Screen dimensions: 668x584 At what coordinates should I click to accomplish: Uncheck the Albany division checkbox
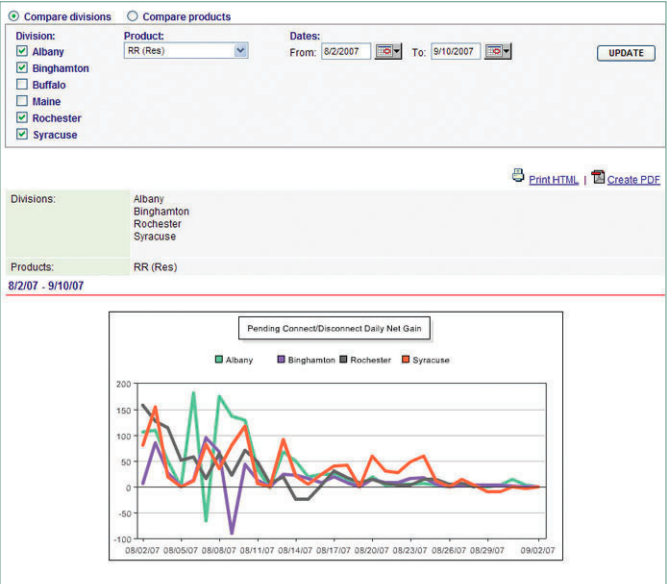click(x=22, y=51)
